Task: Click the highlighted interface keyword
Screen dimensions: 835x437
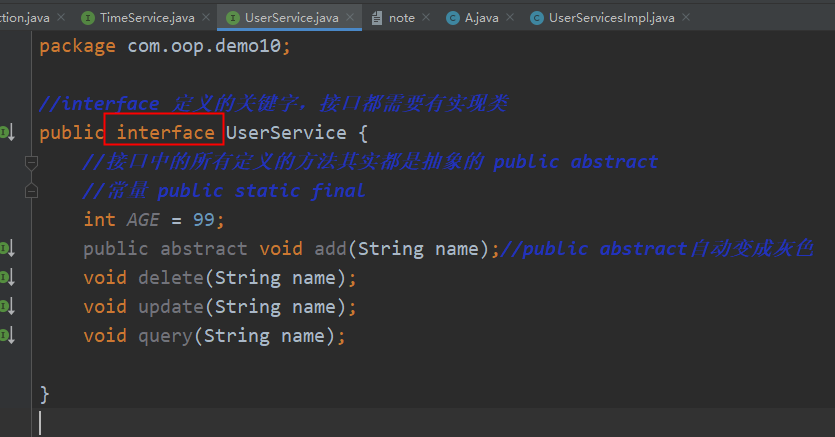Action: (165, 133)
